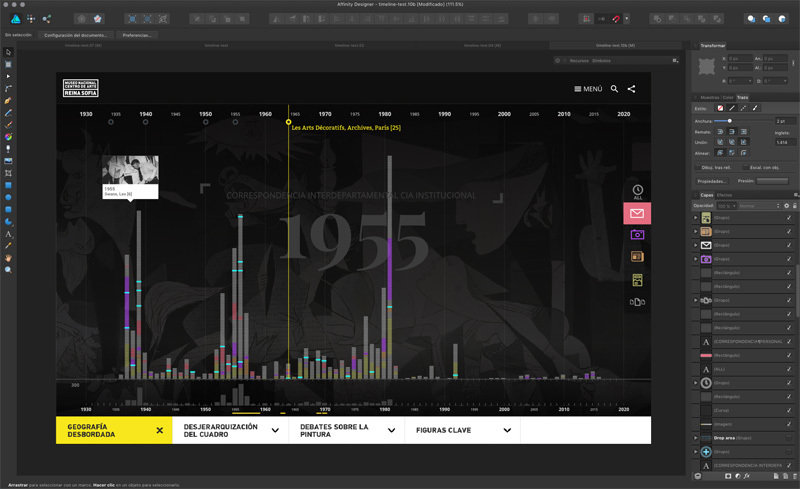Expand the camera group layer
Screen dimensions: 800x489
[x=695, y=259]
